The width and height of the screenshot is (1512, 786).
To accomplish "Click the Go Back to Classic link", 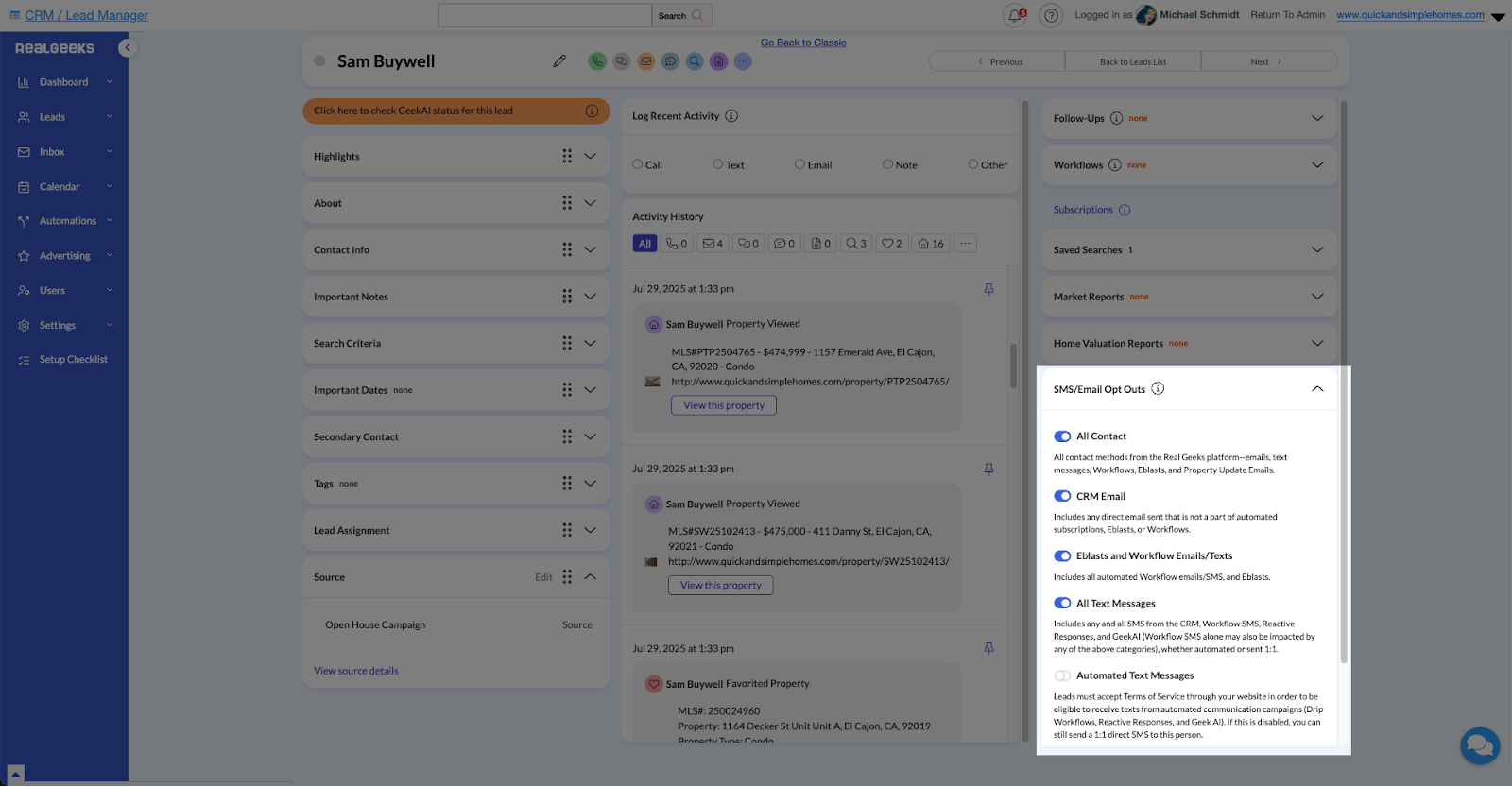I will pyautogui.click(x=803, y=43).
